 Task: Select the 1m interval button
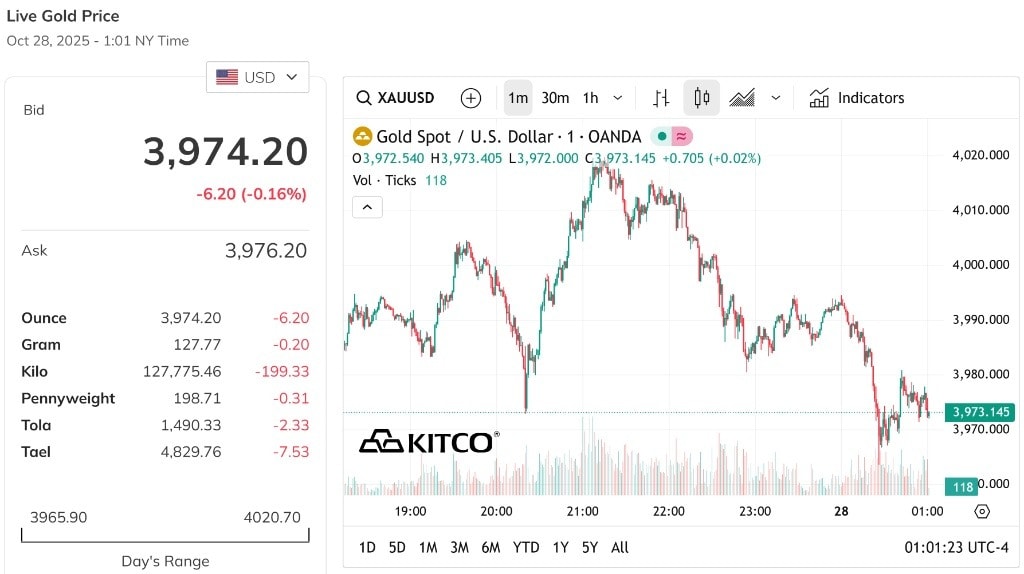click(x=518, y=98)
